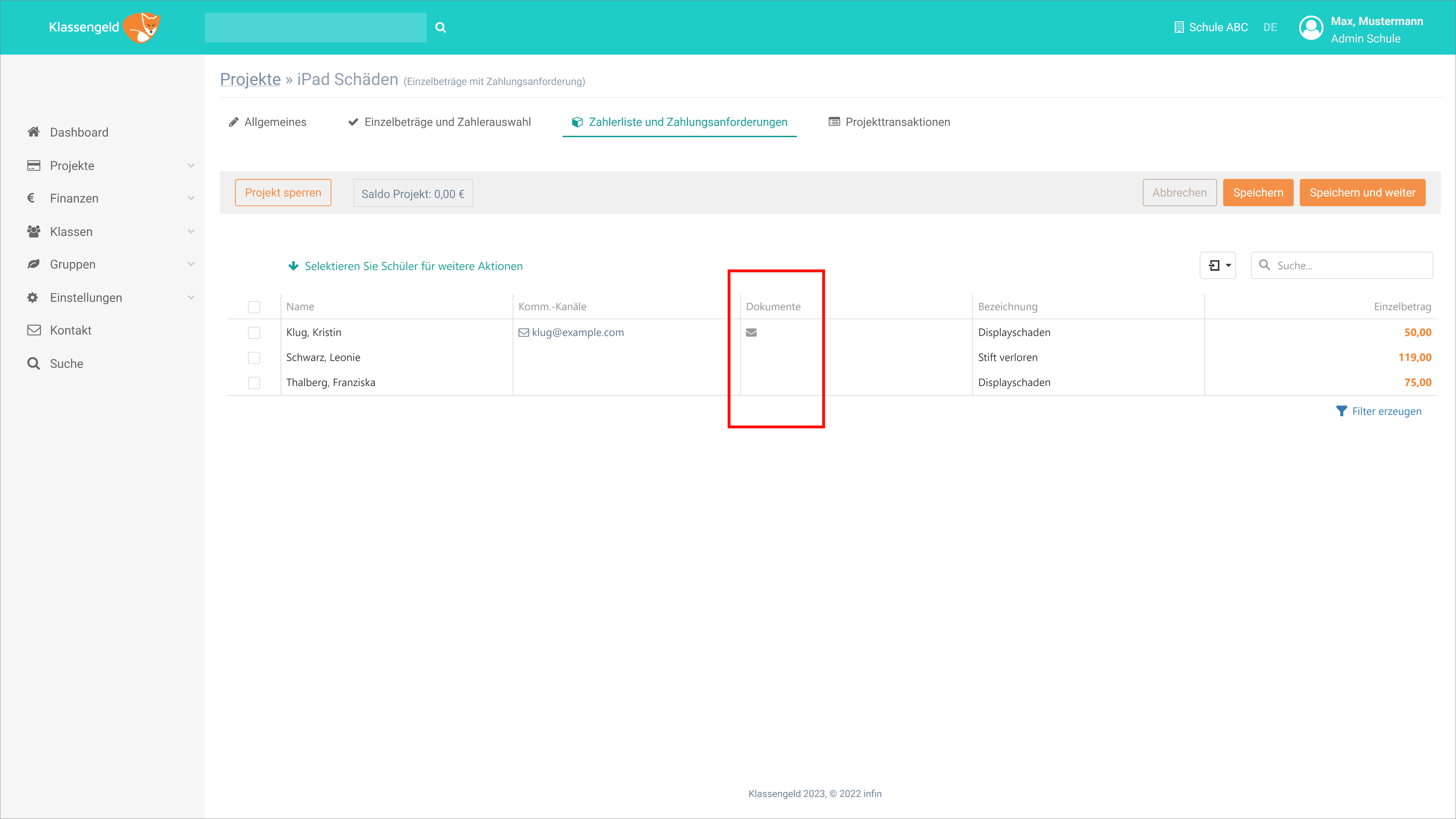This screenshot has width=1456, height=819.
Task: Open the Projekttransaktionen tab
Action: (889, 122)
